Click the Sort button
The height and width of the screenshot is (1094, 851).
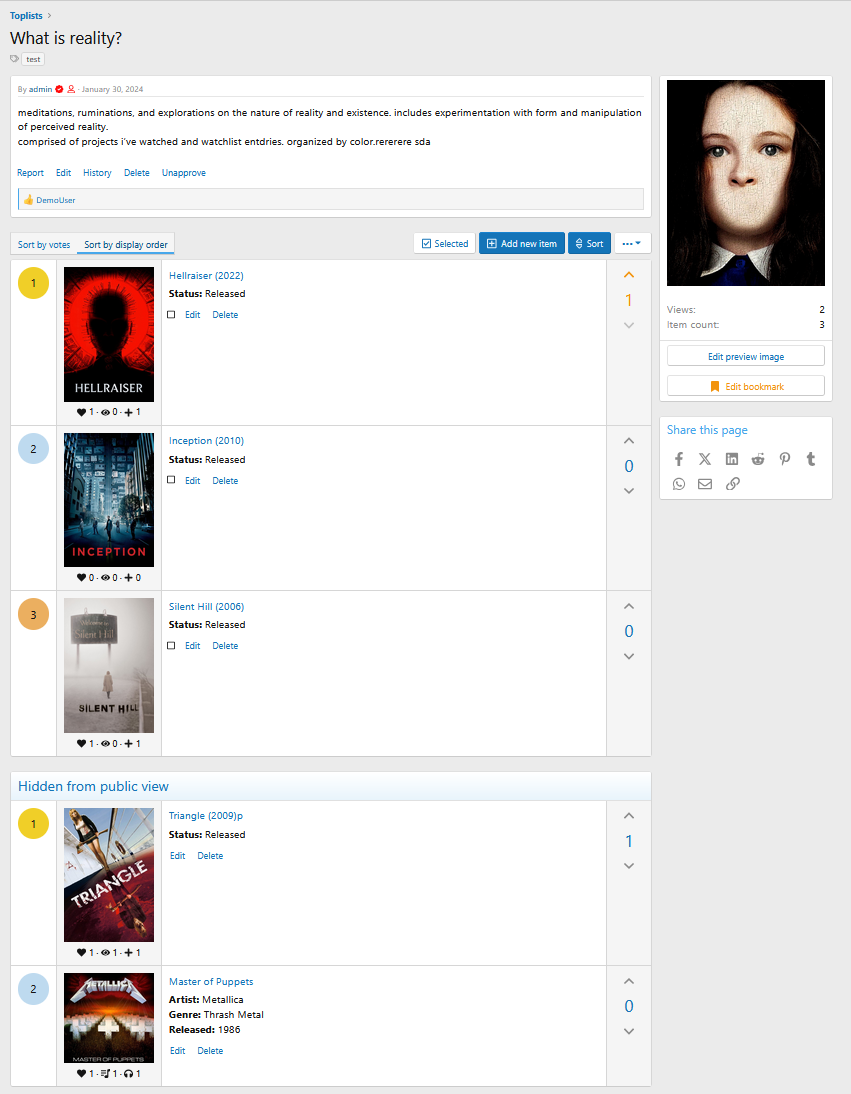click(x=589, y=243)
